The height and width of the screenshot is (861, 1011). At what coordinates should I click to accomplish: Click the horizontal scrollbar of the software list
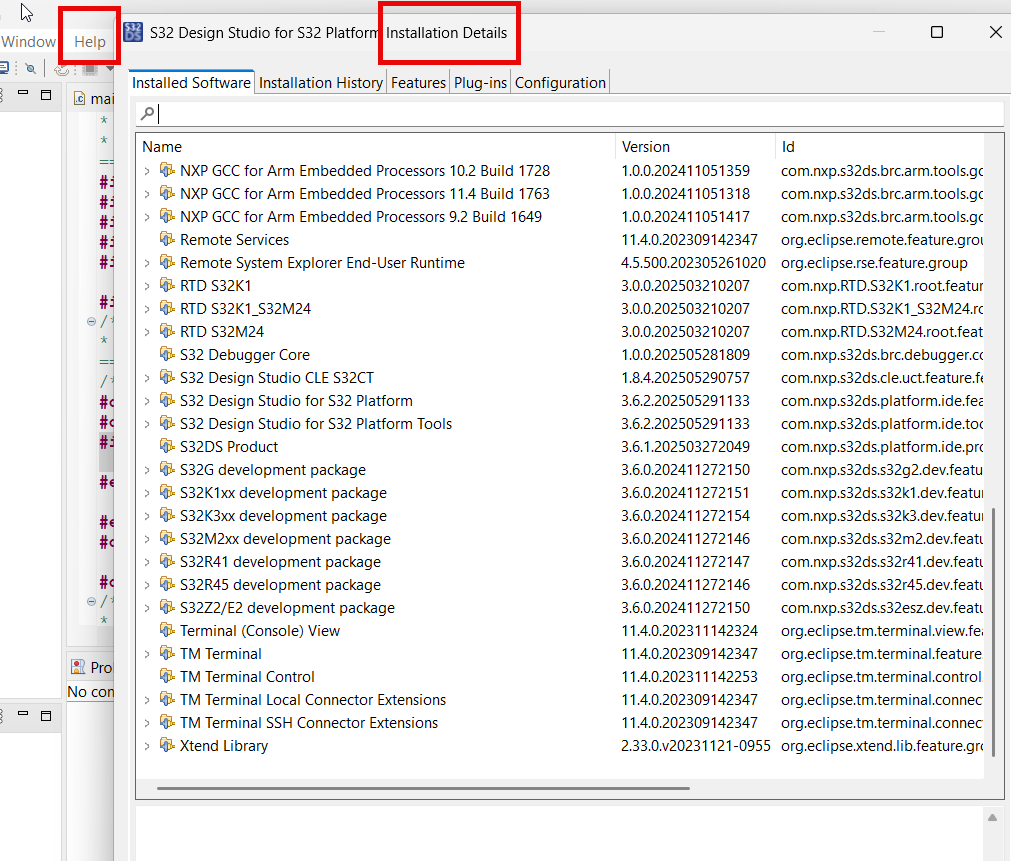point(423,788)
